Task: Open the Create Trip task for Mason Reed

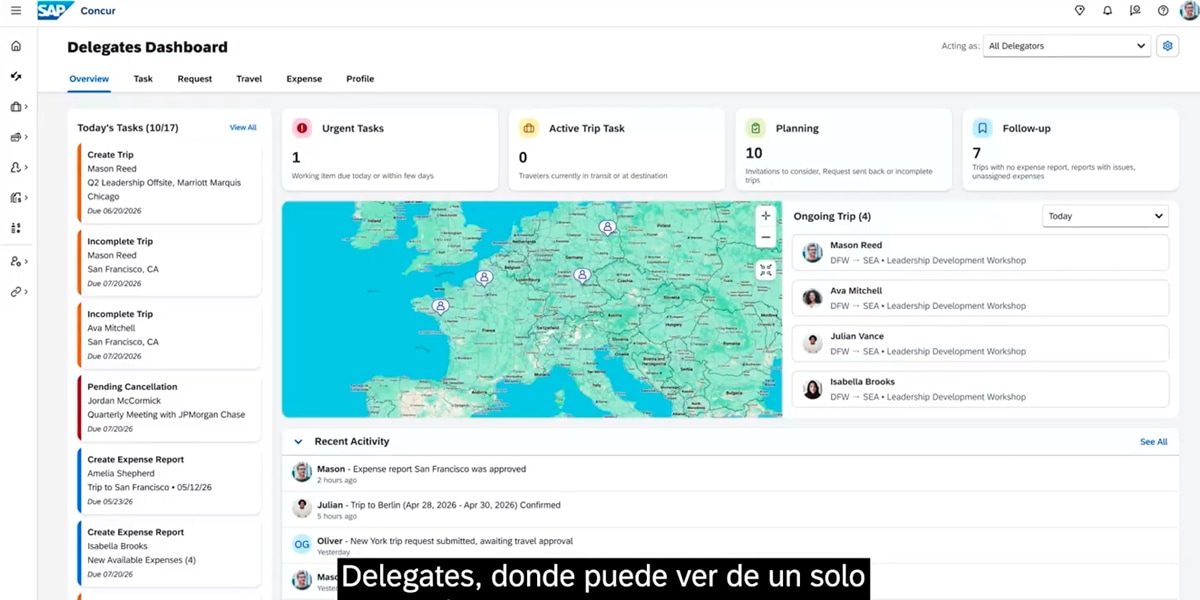Action: click(x=169, y=183)
